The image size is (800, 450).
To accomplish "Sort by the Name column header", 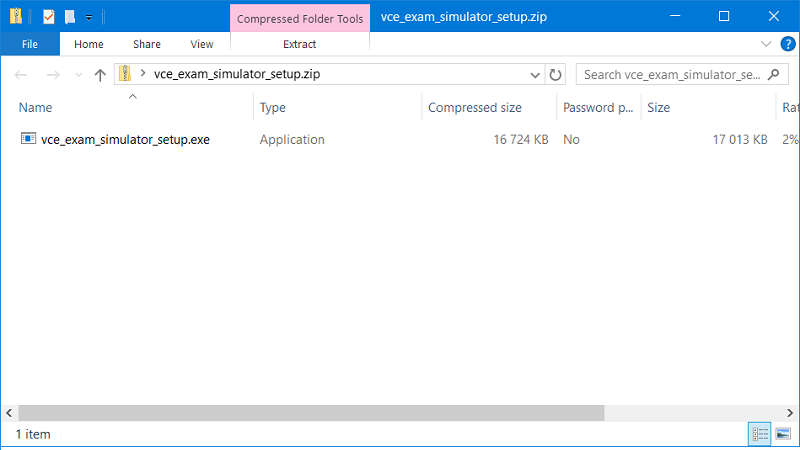I will [35, 108].
